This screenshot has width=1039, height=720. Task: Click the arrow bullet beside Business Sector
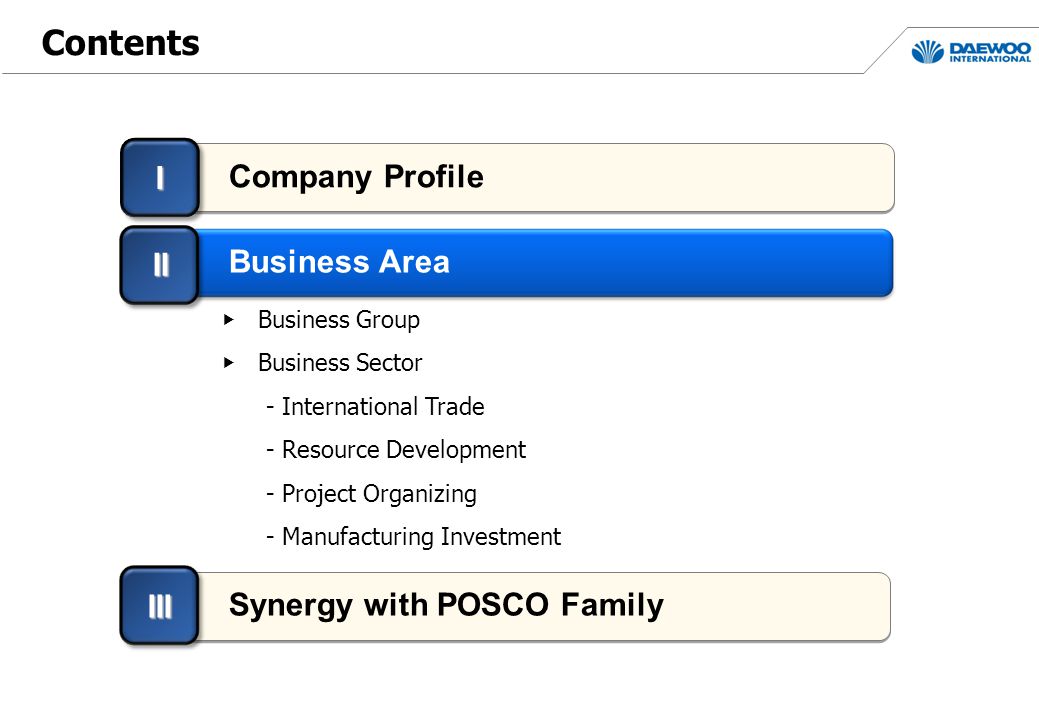(229, 363)
